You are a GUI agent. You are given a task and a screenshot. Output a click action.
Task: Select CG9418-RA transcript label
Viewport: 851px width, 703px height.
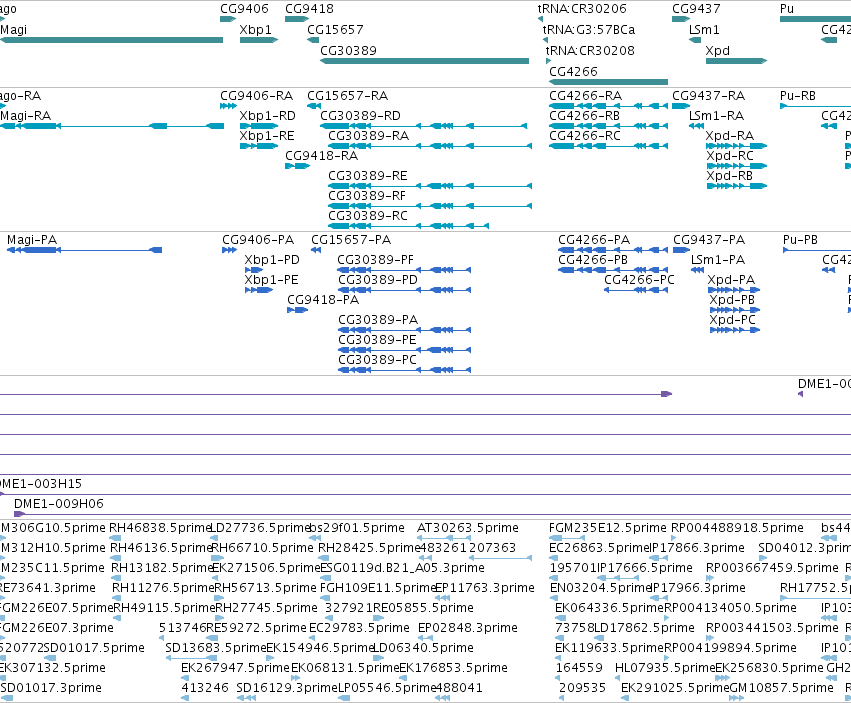pyautogui.click(x=322, y=156)
